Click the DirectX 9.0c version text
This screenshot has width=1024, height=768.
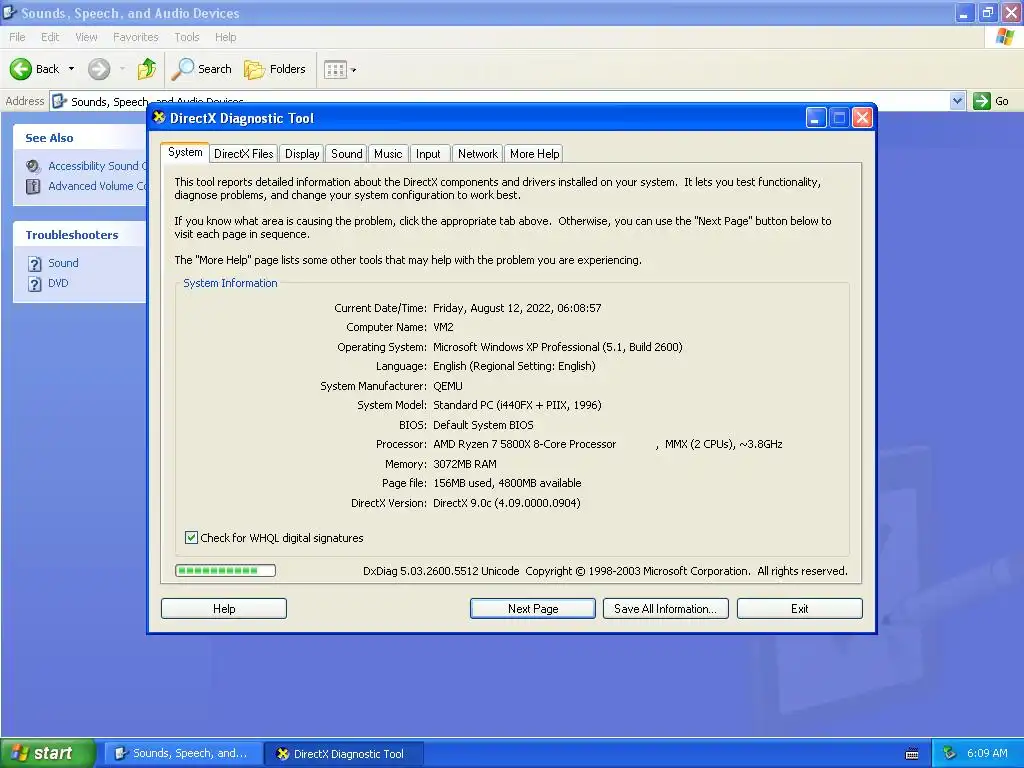(x=507, y=503)
